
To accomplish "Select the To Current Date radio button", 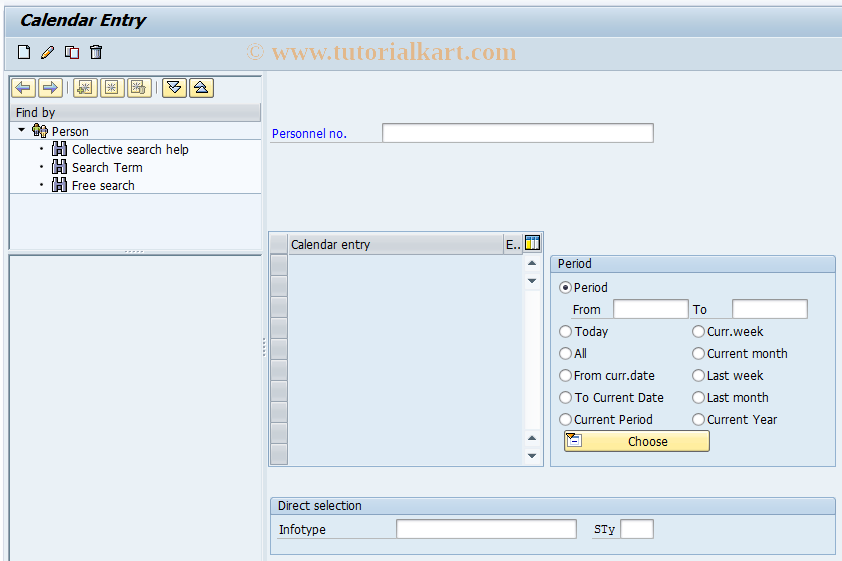I will tap(565, 398).
